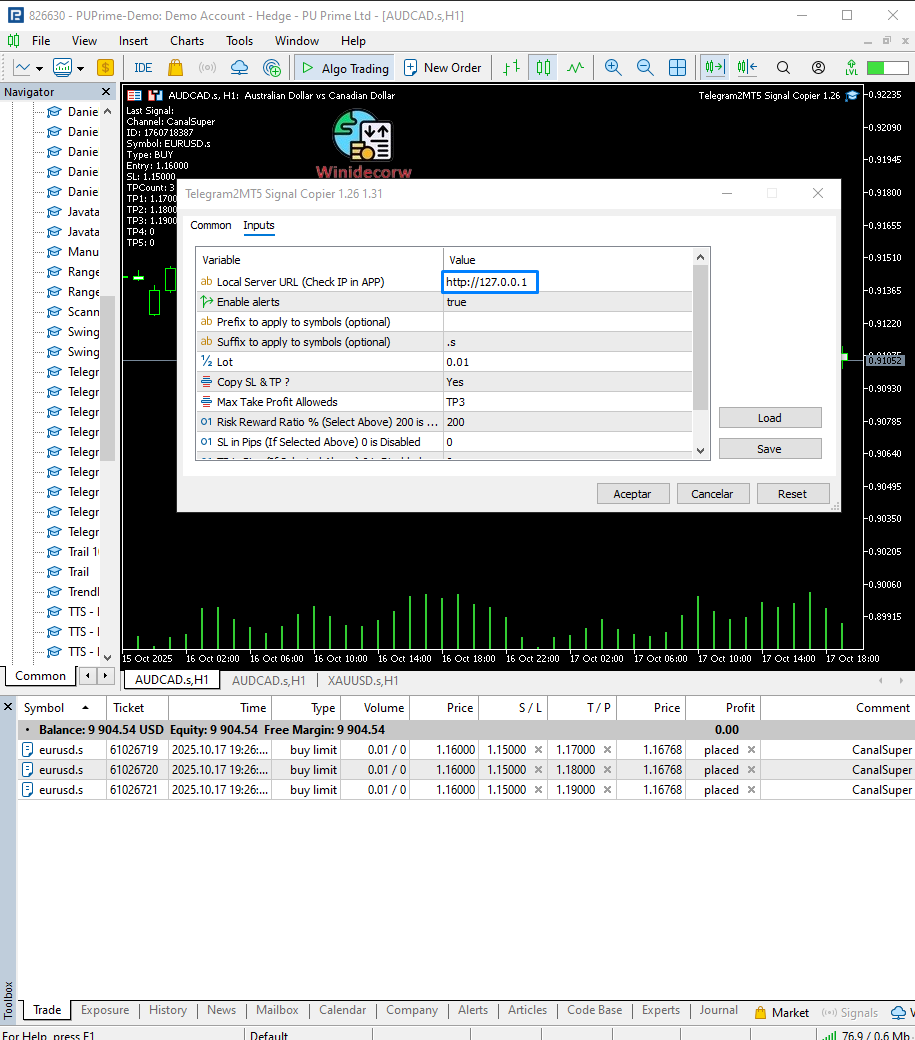Delete pending order 61026719
The image size is (915, 1040).
[x=751, y=749]
